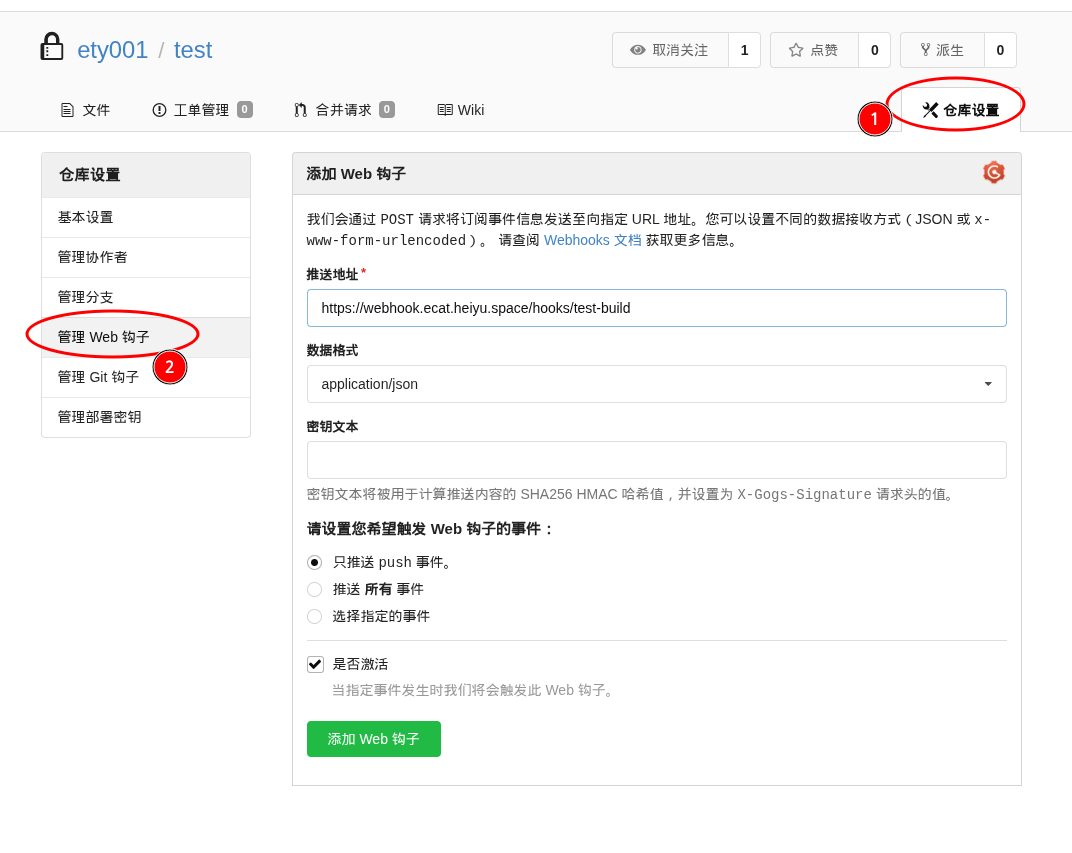Click the 0 badge next to 工单管理

(245, 109)
